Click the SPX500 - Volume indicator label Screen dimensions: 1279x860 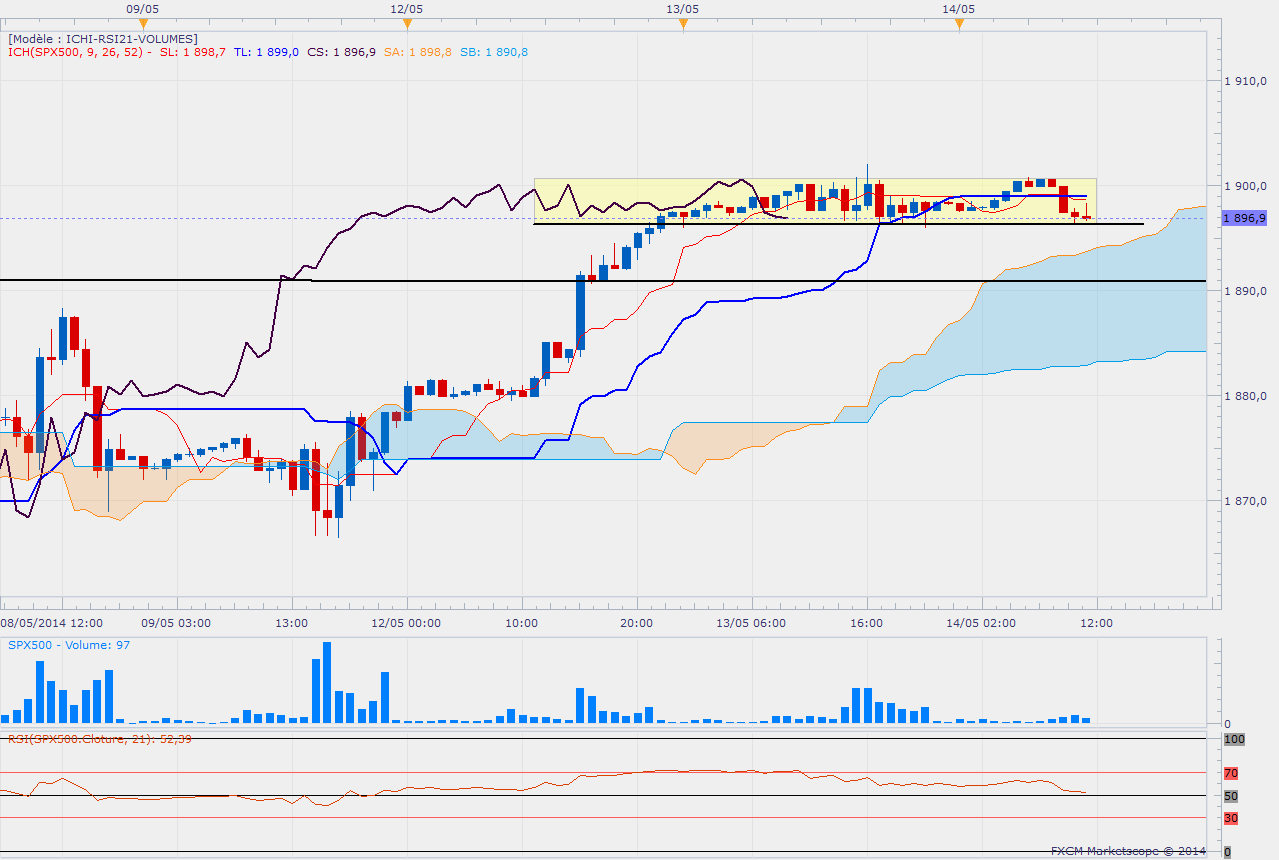pos(69,645)
